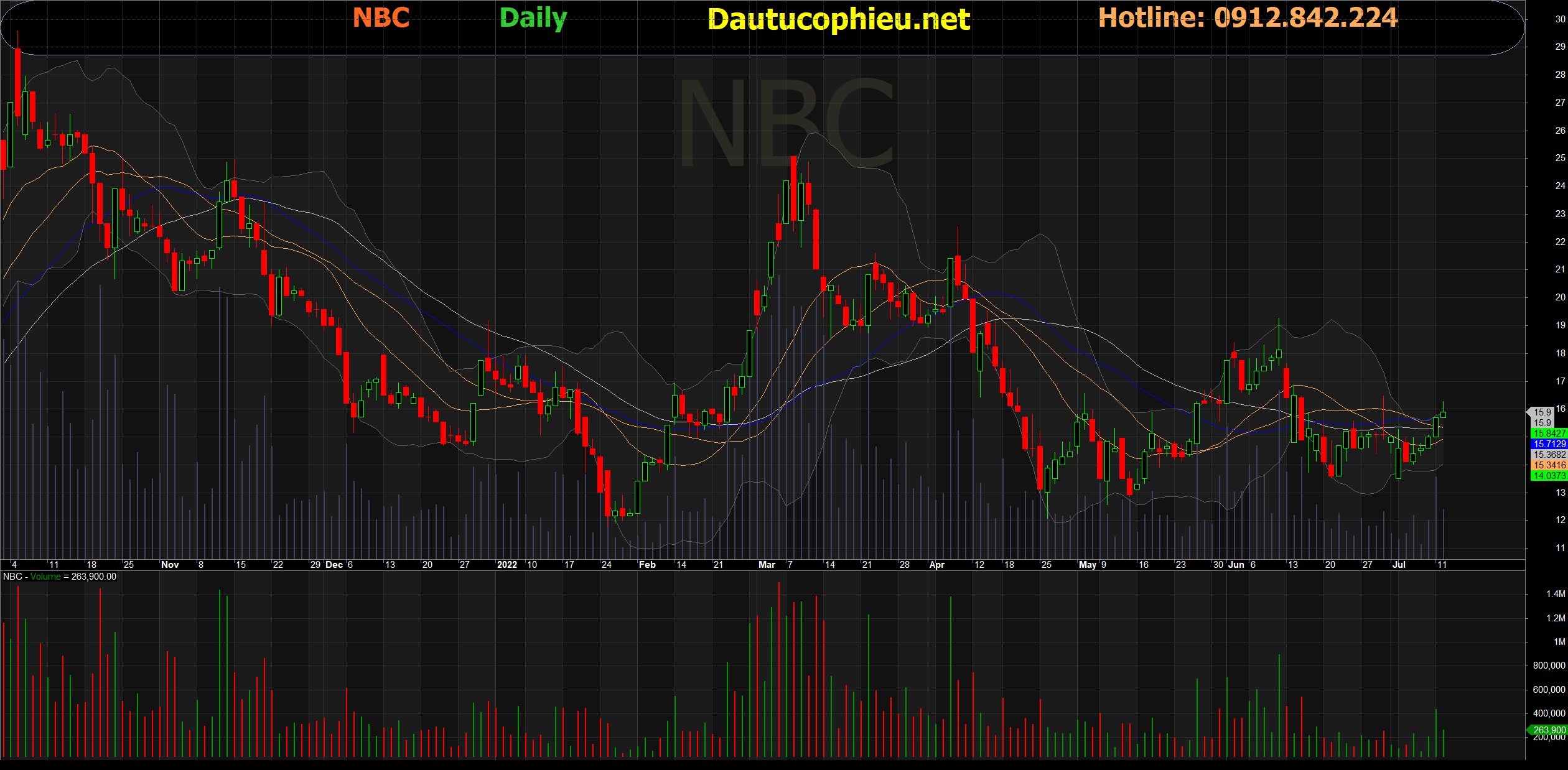Image resolution: width=1568 pixels, height=770 pixels.
Task: Click the 2022 marker on date axis
Action: tap(506, 565)
